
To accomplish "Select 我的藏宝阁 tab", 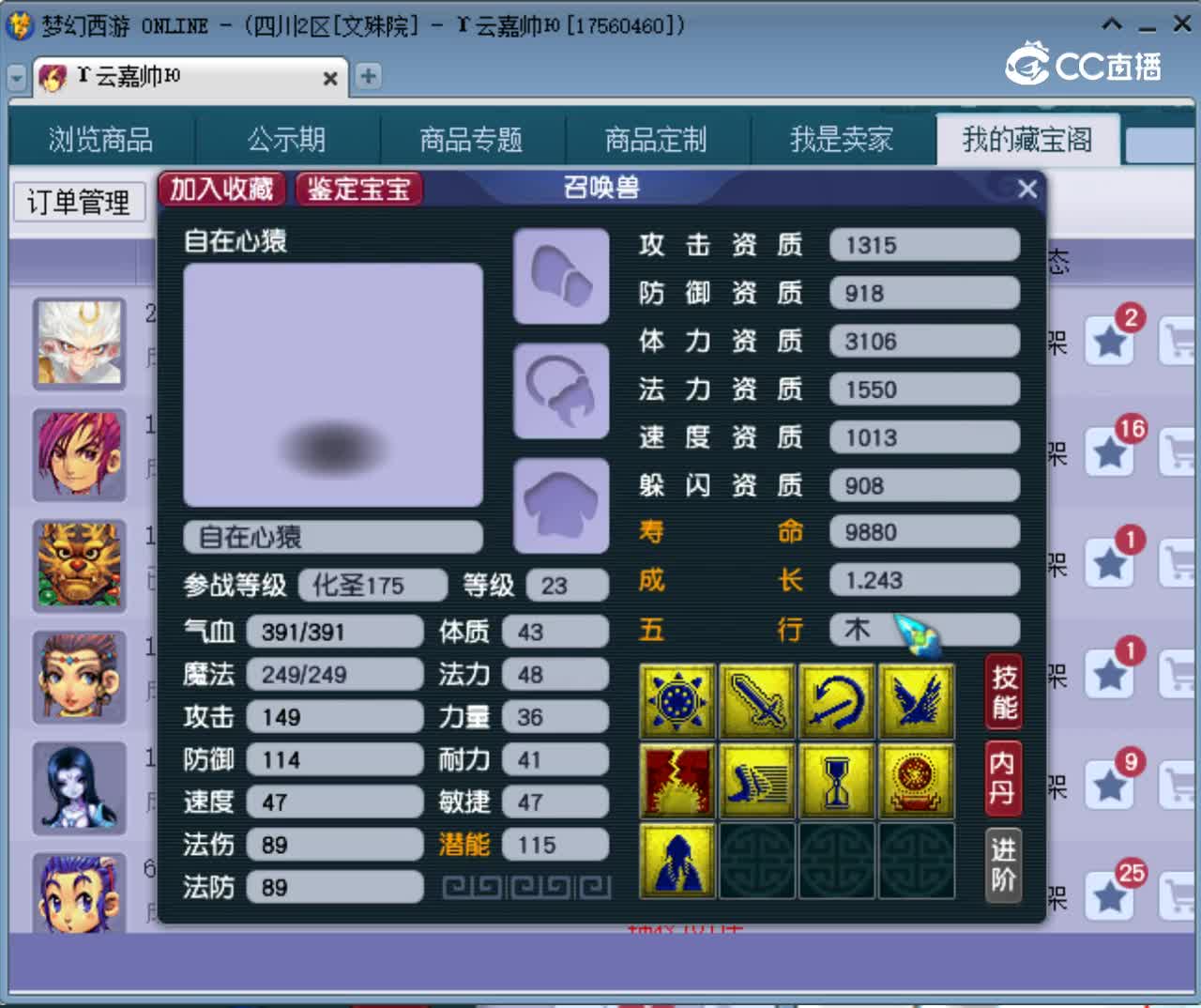I will (1027, 140).
